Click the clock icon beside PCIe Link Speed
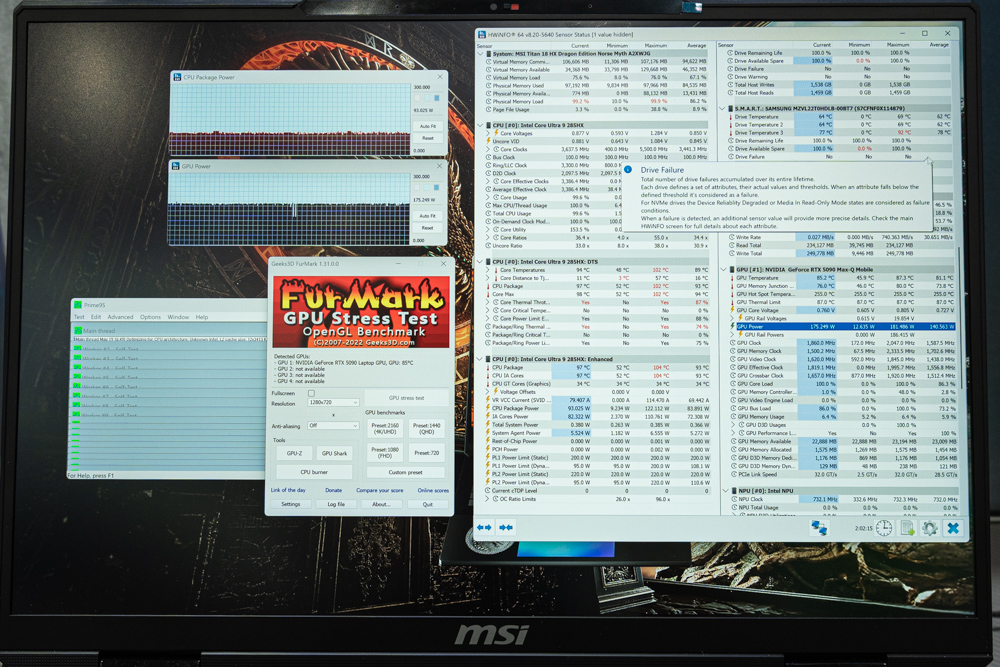The image size is (1000, 667). point(733,474)
